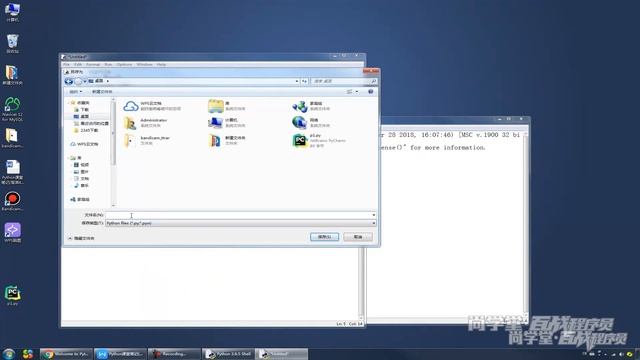640x360 pixels.
Task: Open the Python files save type dropdown
Action: pos(240,223)
